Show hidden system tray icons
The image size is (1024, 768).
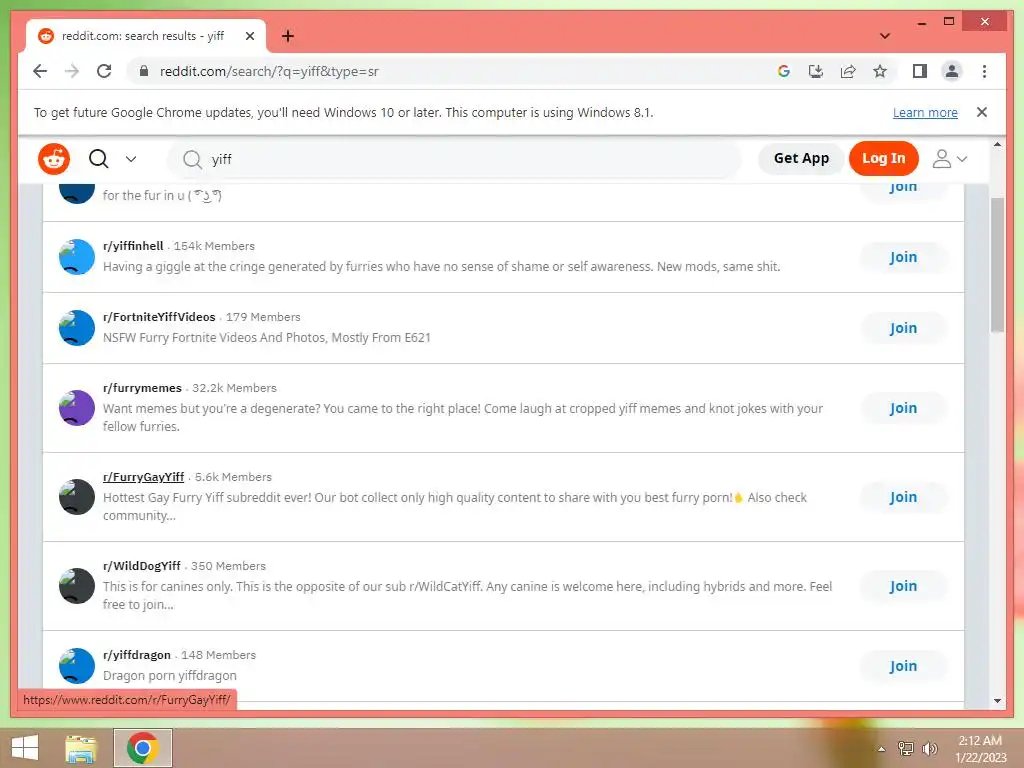(881, 749)
